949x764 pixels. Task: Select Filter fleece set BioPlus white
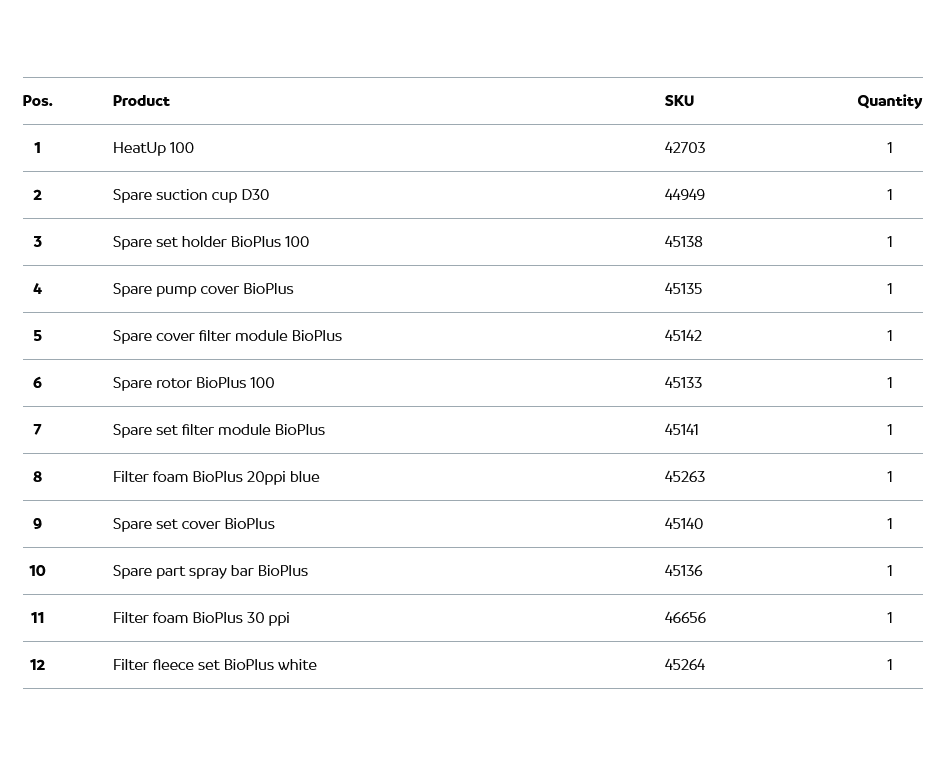(214, 665)
